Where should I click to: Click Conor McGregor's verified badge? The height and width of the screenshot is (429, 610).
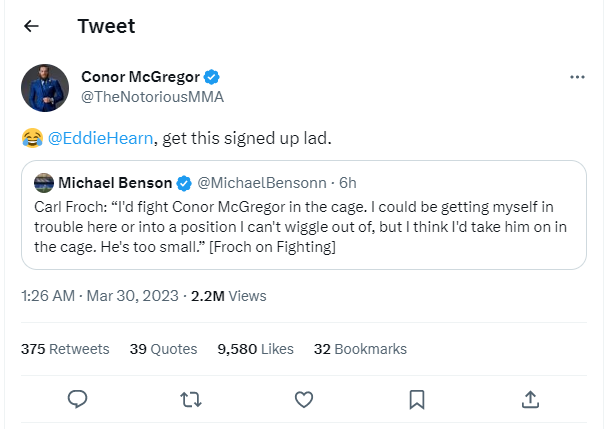coord(213,78)
